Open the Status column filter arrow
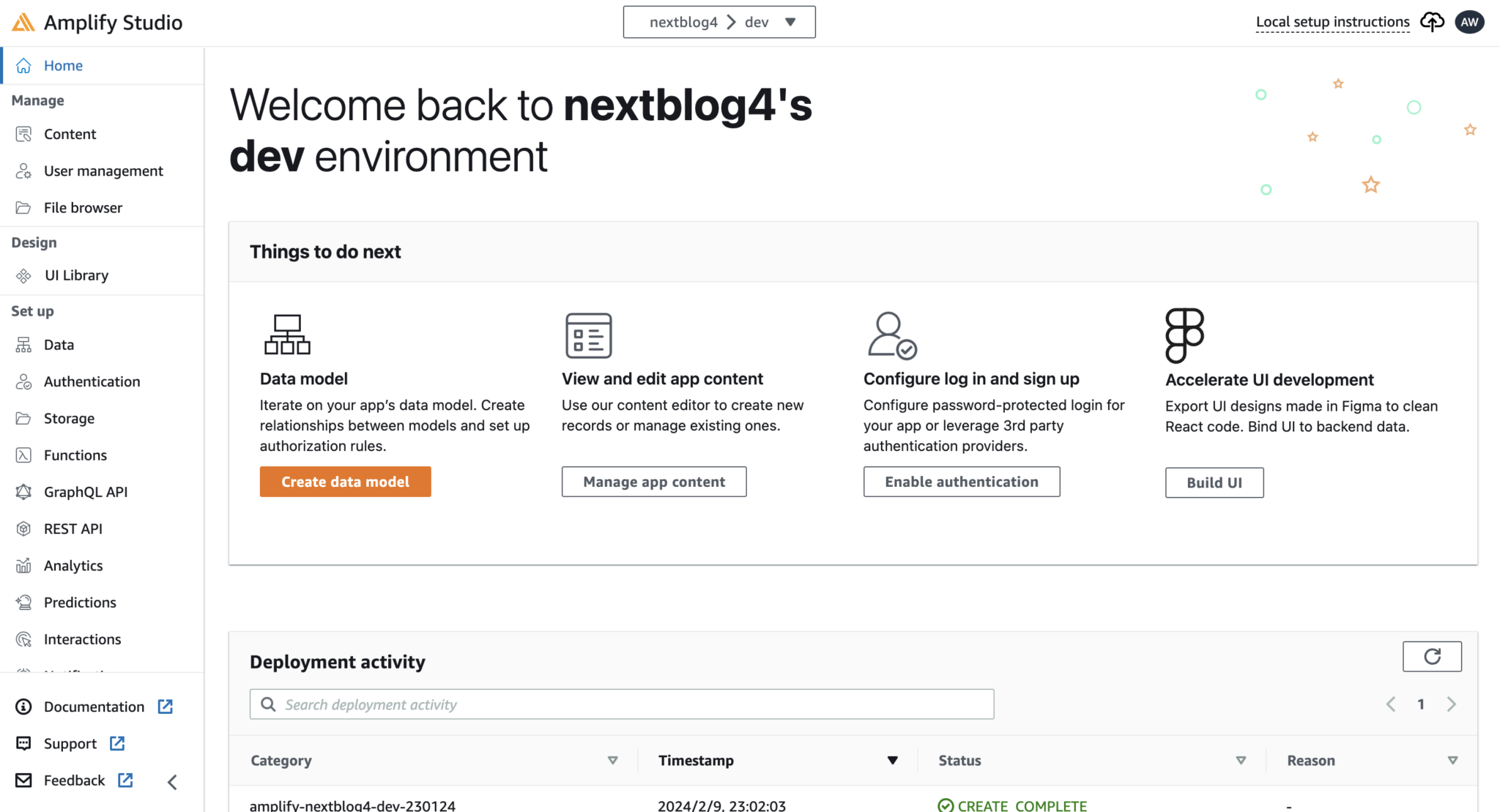 [1241, 761]
